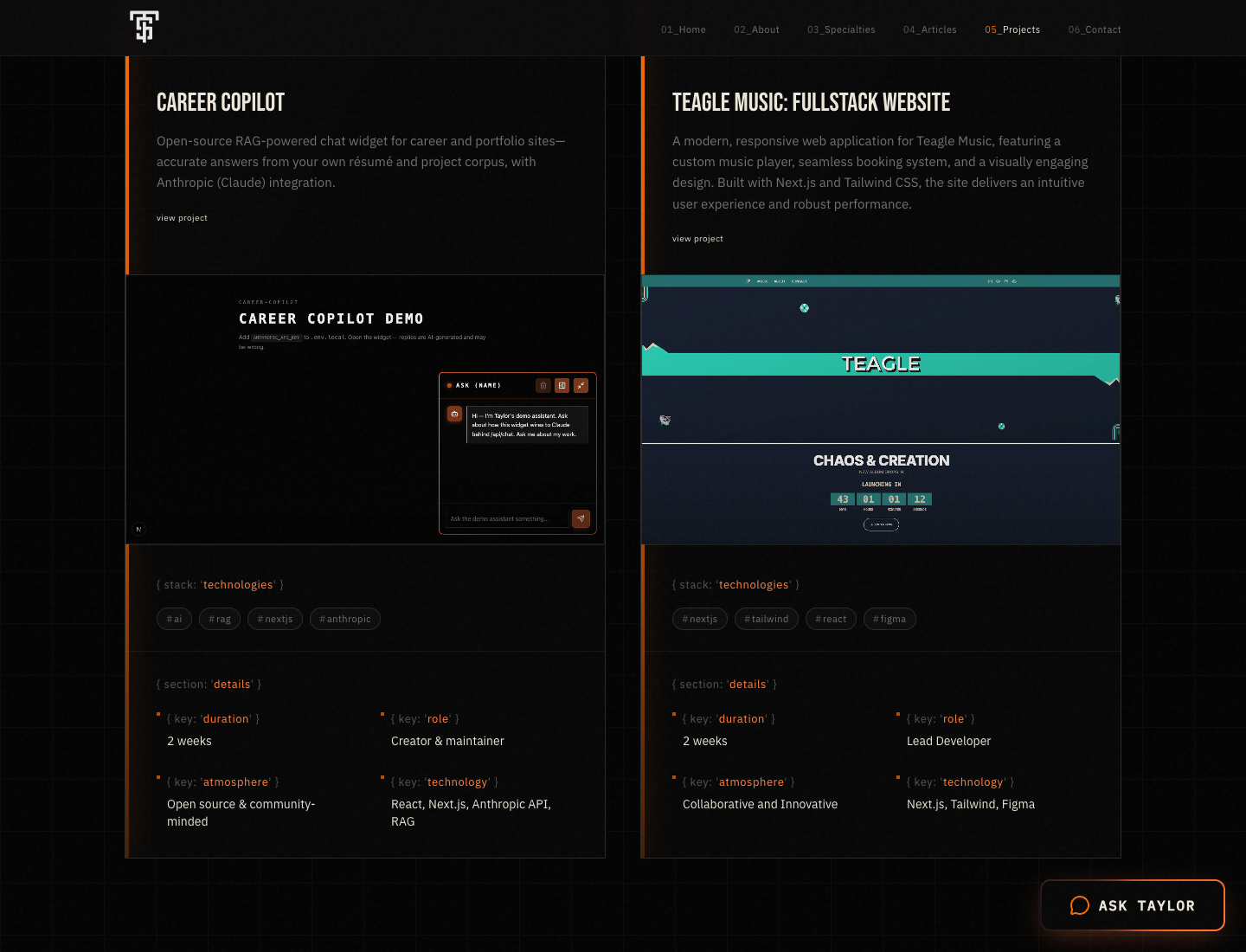Click the 'Lead Developer' role value
The height and width of the screenshot is (952, 1246).
coord(948,741)
